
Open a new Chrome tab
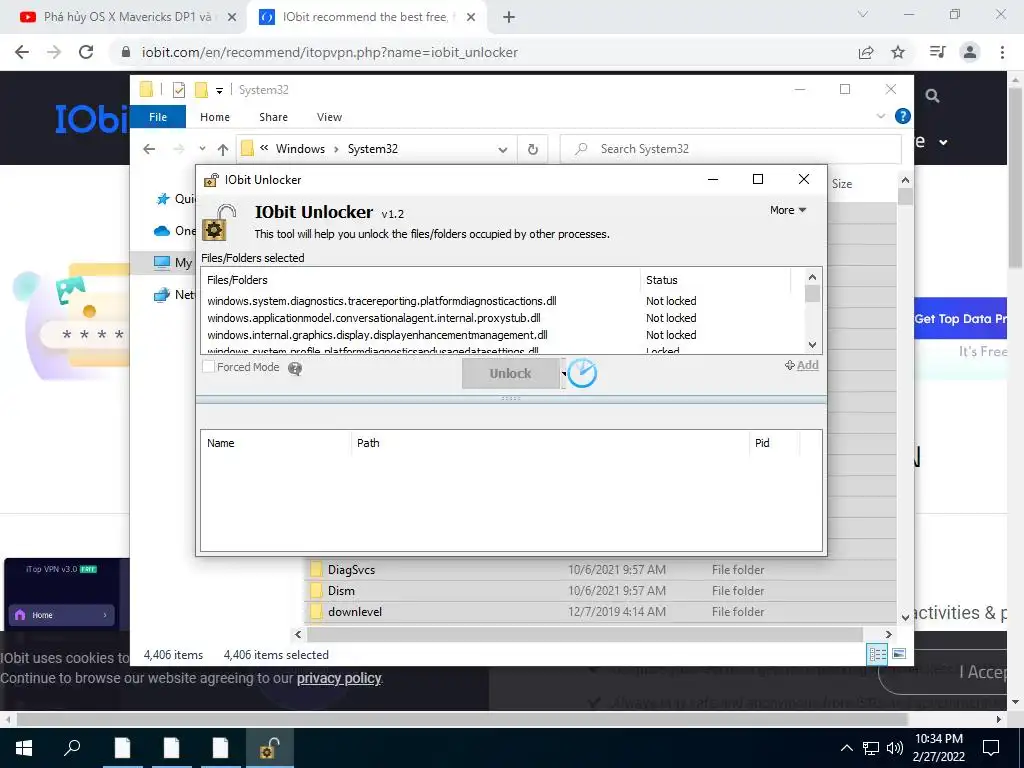tap(509, 18)
